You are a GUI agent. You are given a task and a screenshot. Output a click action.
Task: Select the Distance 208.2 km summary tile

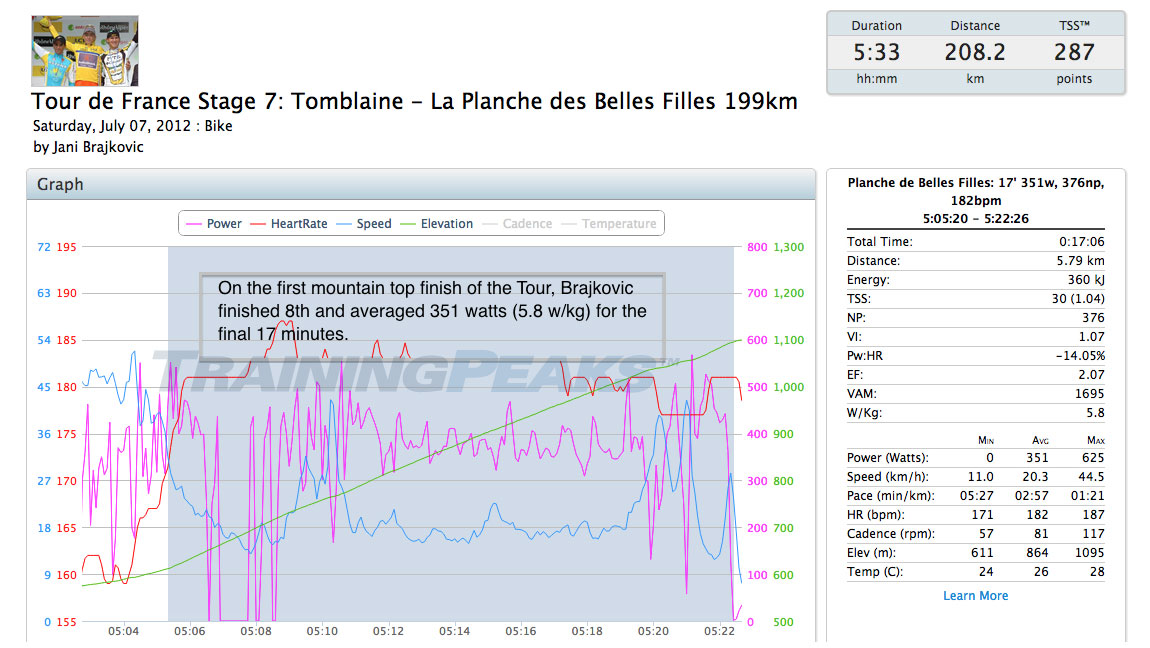(975, 52)
